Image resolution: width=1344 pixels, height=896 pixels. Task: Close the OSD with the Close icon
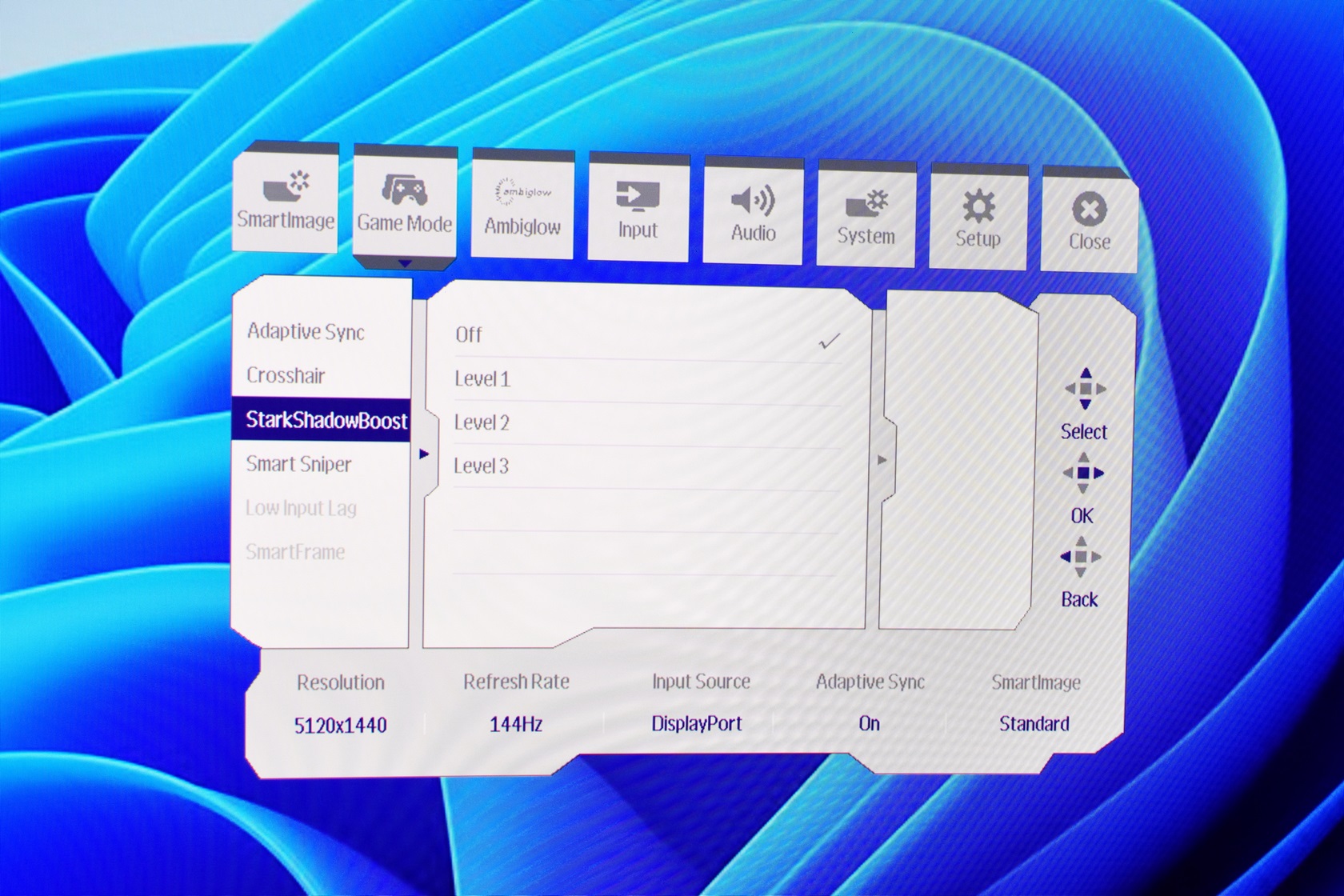coord(1089,210)
